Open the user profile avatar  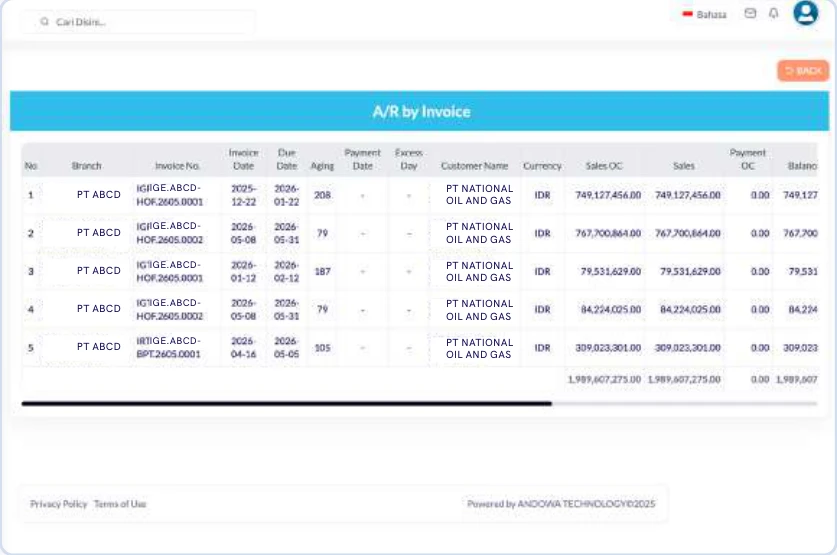pos(806,12)
